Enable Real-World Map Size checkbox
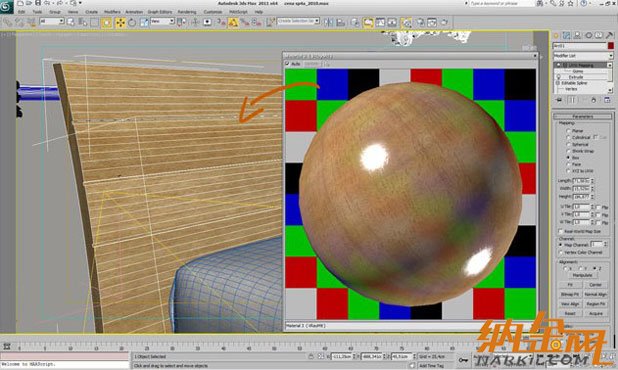This screenshot has height=370, width=618. [560, 231]
